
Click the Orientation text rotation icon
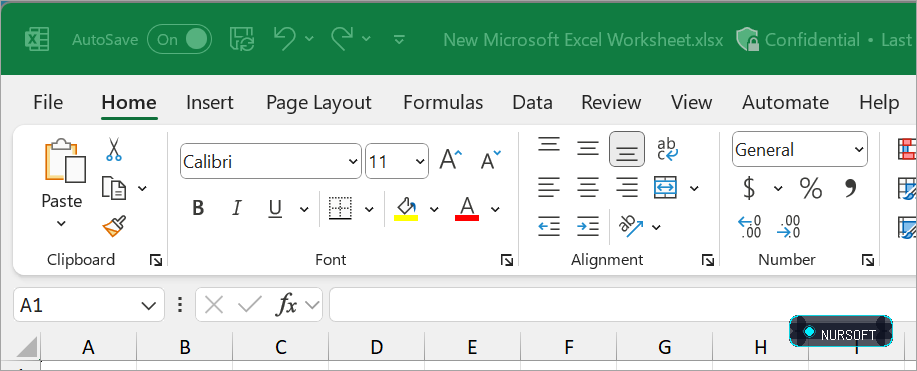coord(632,226)
